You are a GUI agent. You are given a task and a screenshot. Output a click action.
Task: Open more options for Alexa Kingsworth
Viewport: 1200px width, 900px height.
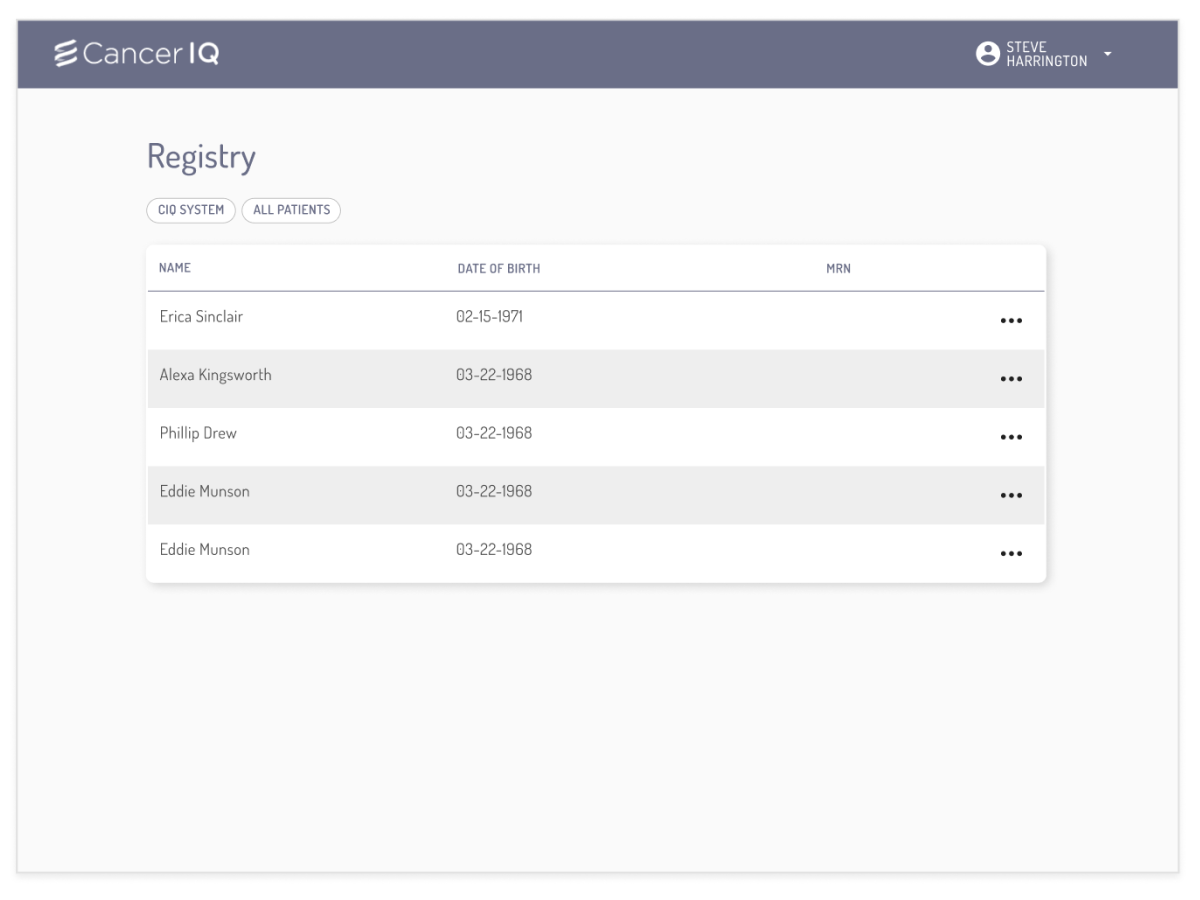coord(1011,379)
